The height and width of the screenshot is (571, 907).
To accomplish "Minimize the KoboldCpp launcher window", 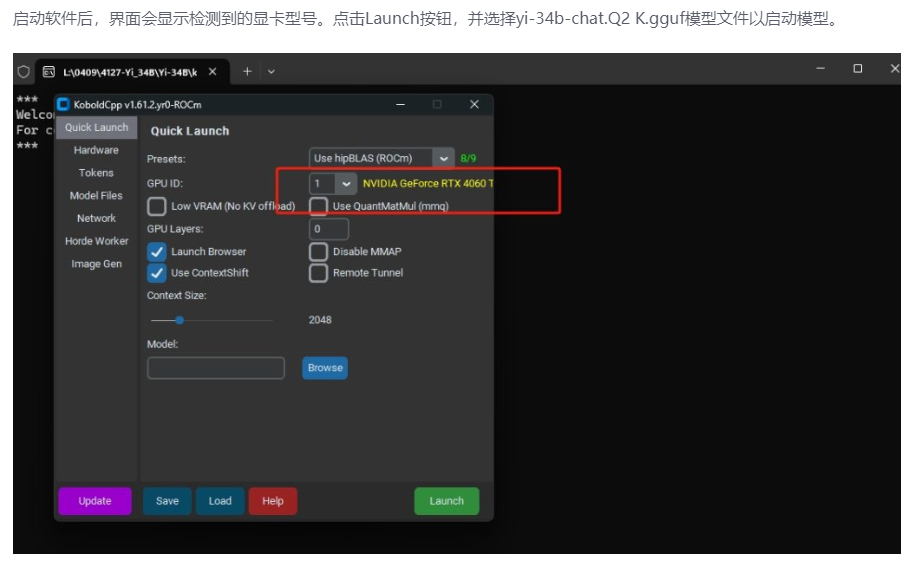I will 400,104.
